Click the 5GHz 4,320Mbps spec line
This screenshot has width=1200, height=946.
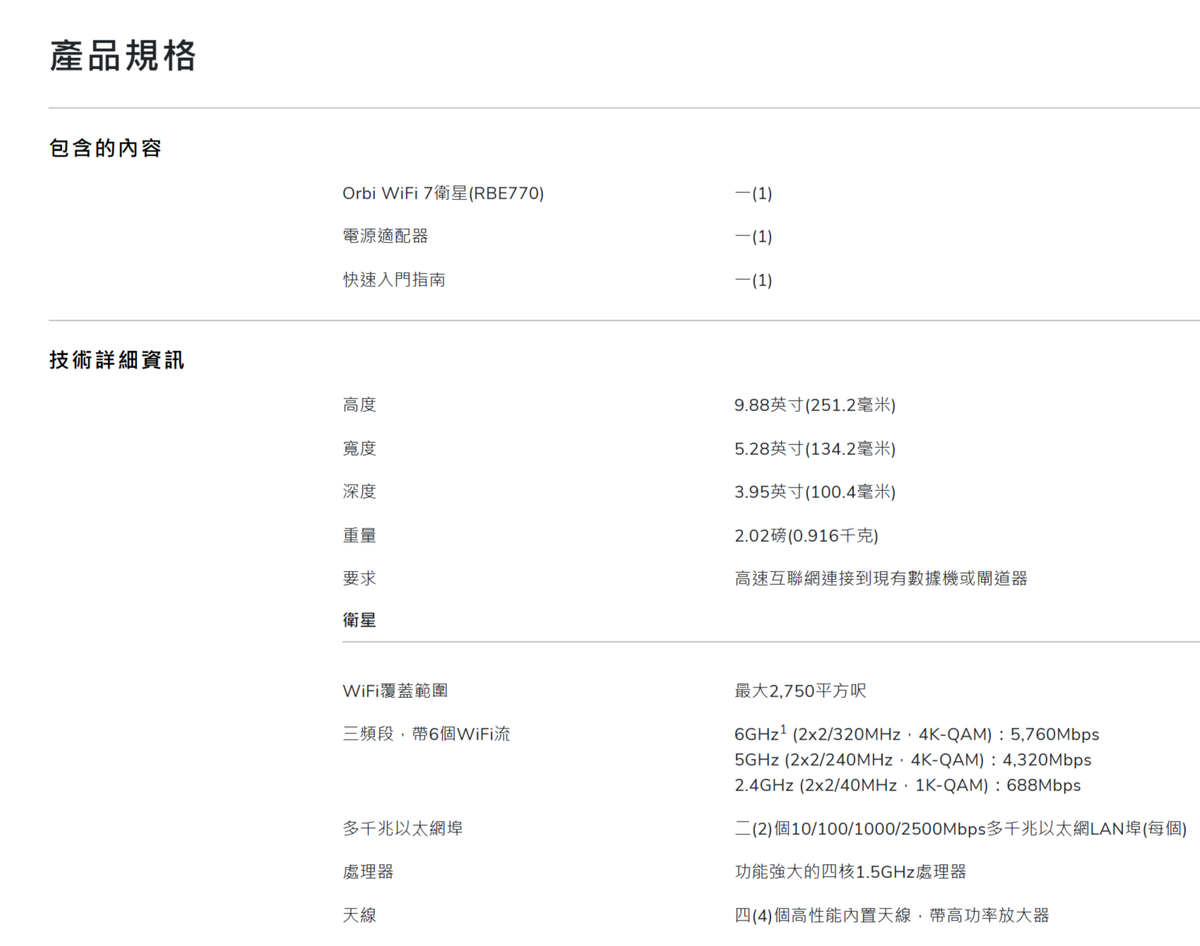point(913,760)
